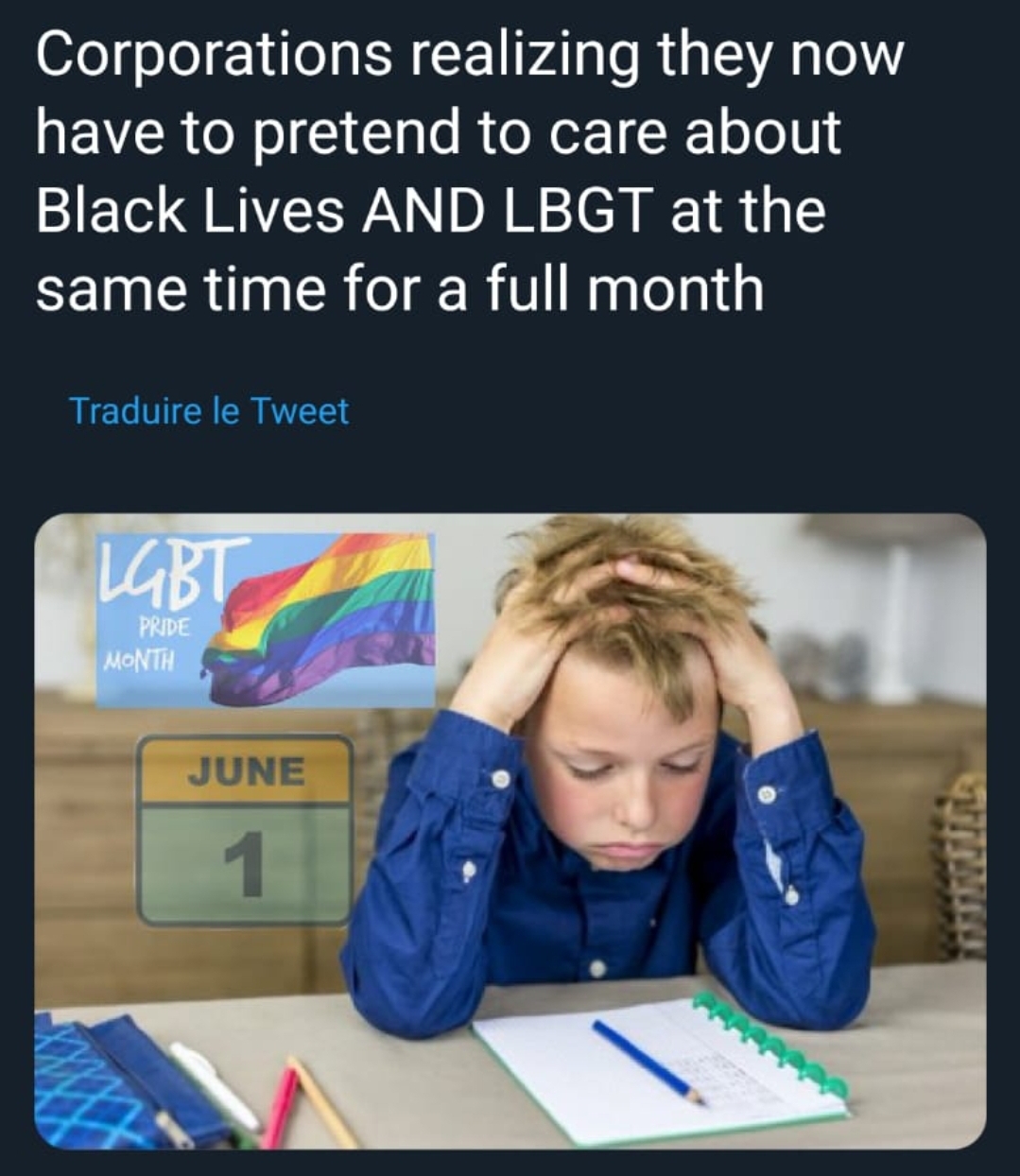Tap the green spiral notebook

pos(662,1066)
